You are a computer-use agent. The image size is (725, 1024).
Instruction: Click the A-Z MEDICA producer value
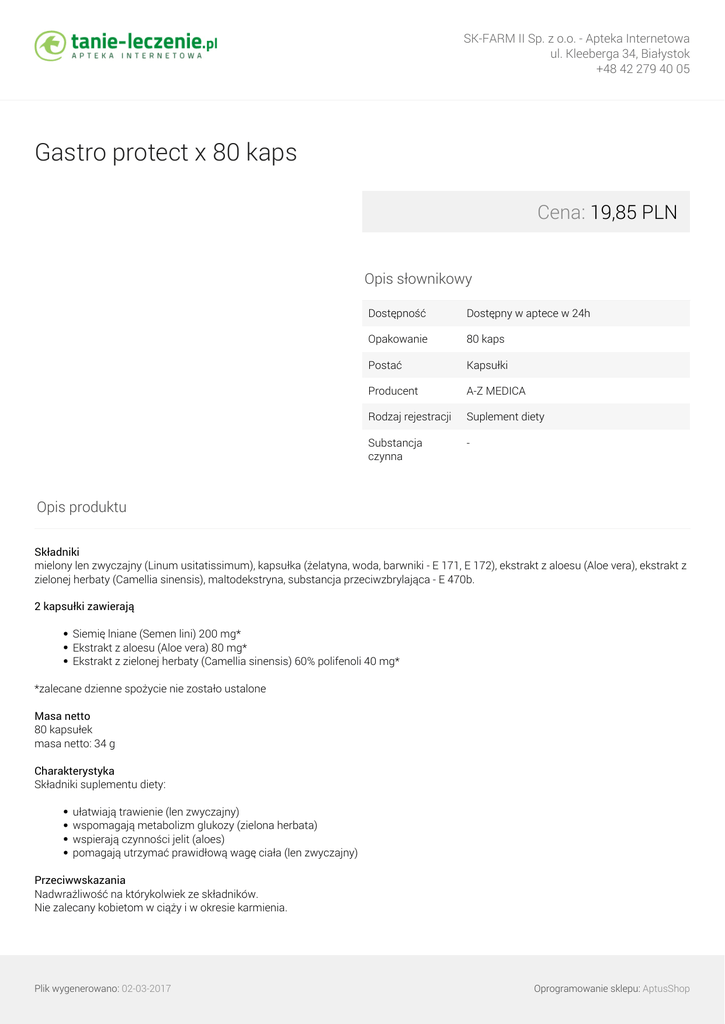(x=495, y=391)
